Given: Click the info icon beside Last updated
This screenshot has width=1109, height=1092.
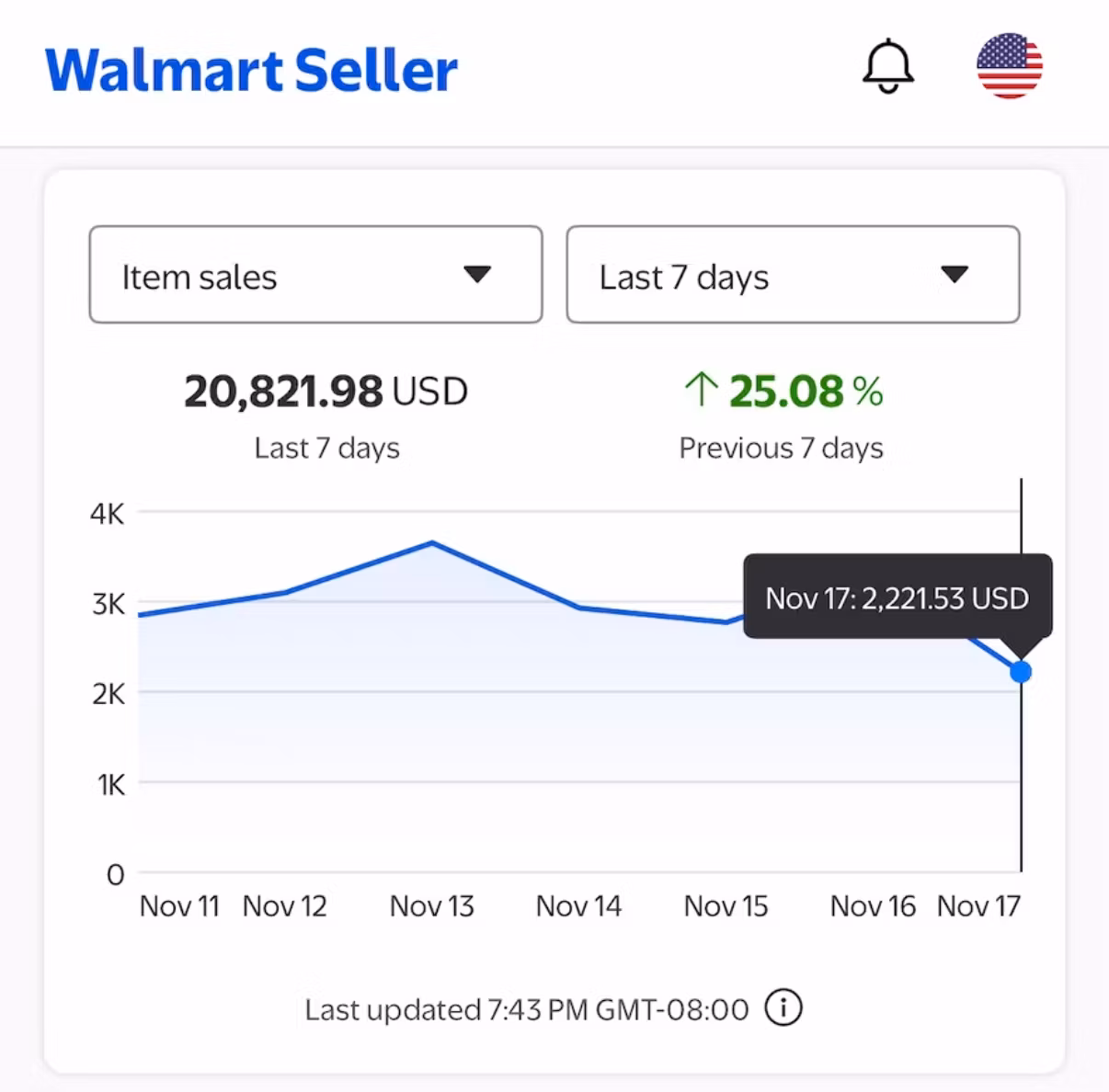Looking at the screenshot, I should point(783,1008).
